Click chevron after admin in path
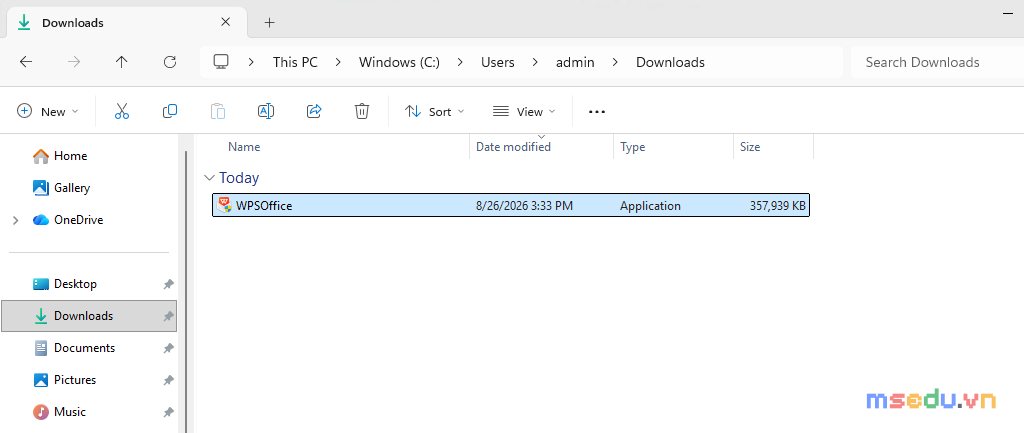1024x433 pixels. (x=615, y=62)
